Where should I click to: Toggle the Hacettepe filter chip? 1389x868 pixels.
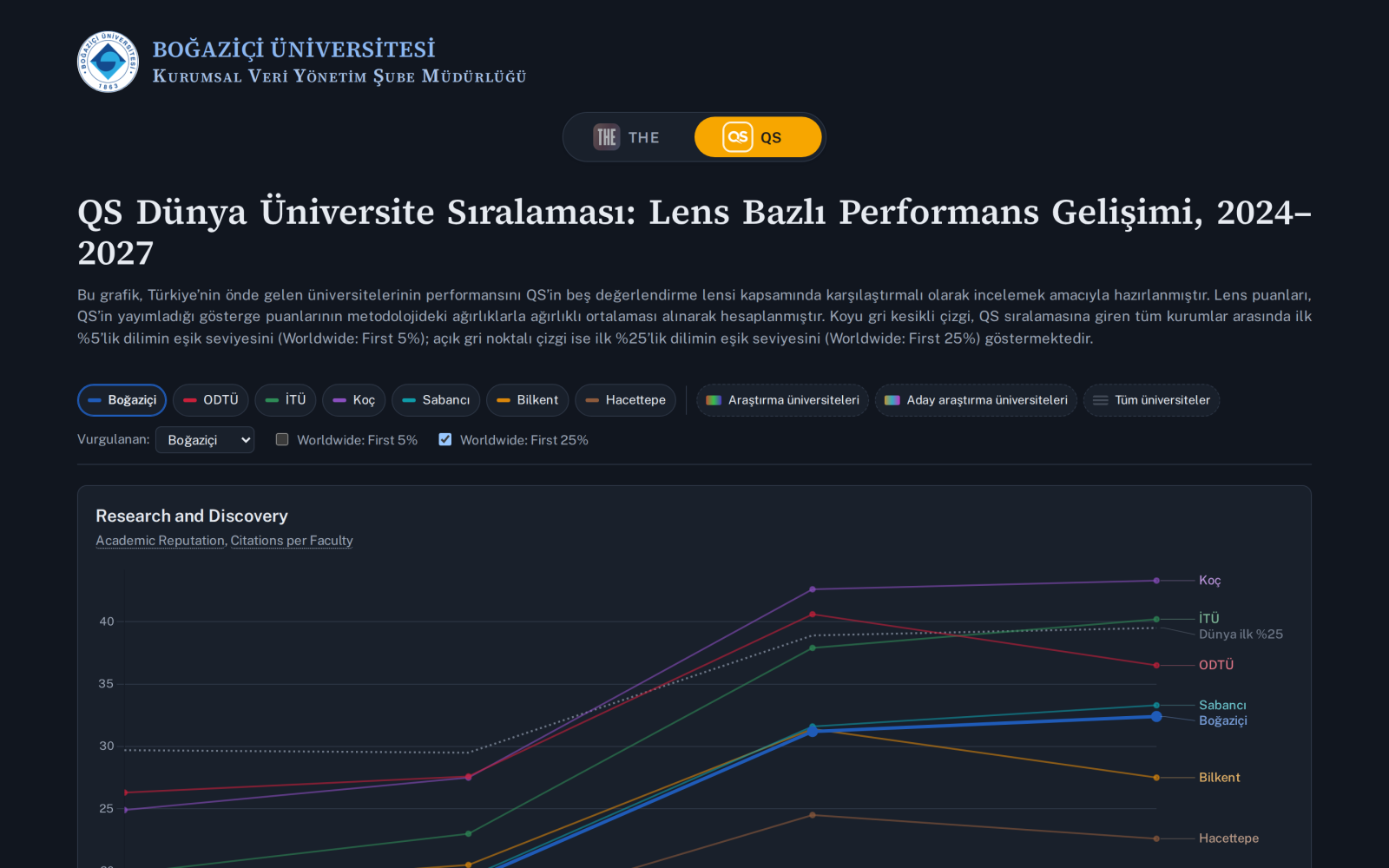tap(625, 400)
